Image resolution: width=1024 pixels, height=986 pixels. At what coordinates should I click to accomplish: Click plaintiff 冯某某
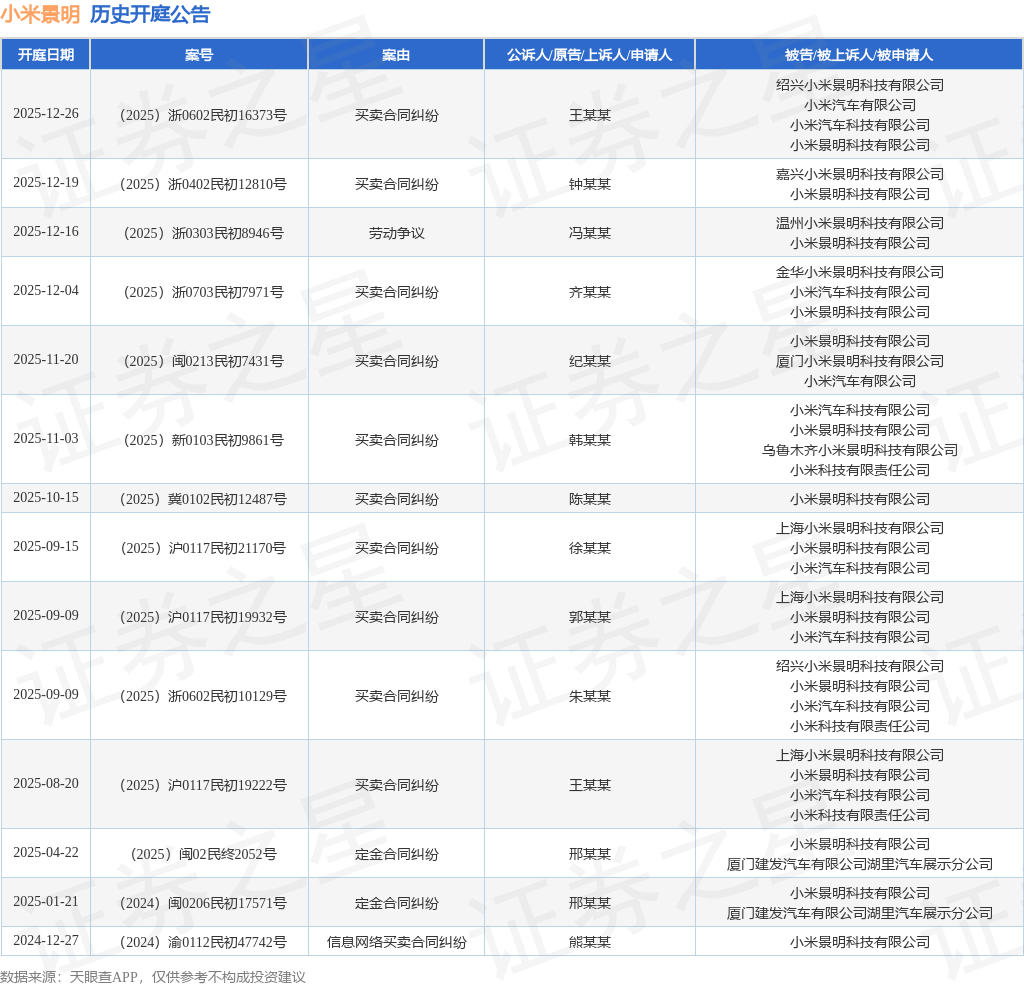pos(590,233)
